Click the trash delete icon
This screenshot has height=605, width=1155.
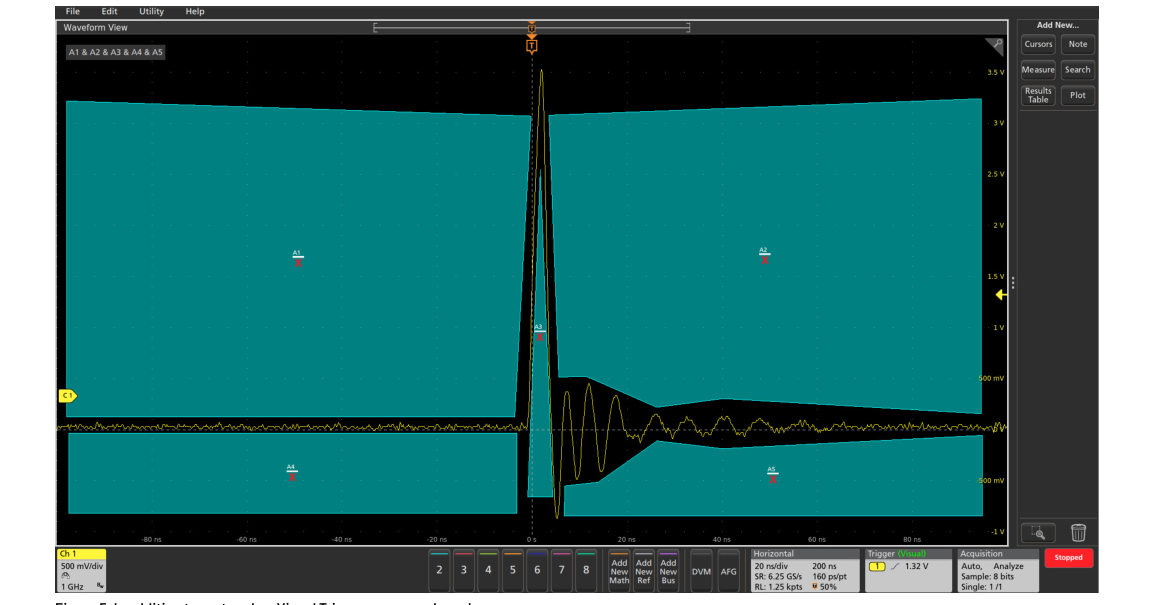[1078, 532]
